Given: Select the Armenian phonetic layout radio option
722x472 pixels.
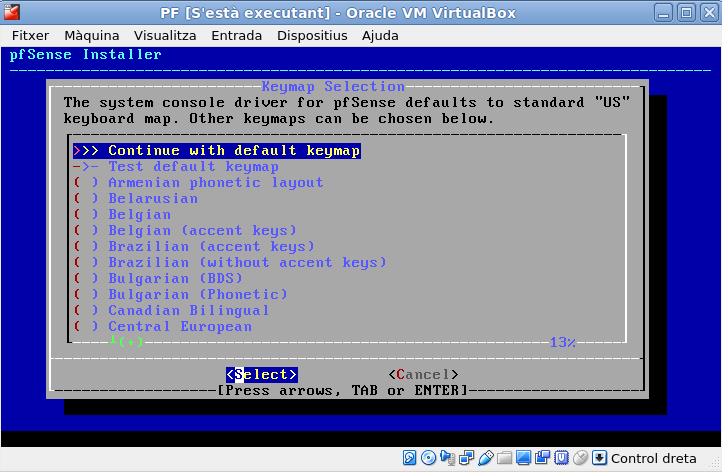Looking at the screenshot, I should (x=198, y=183).
